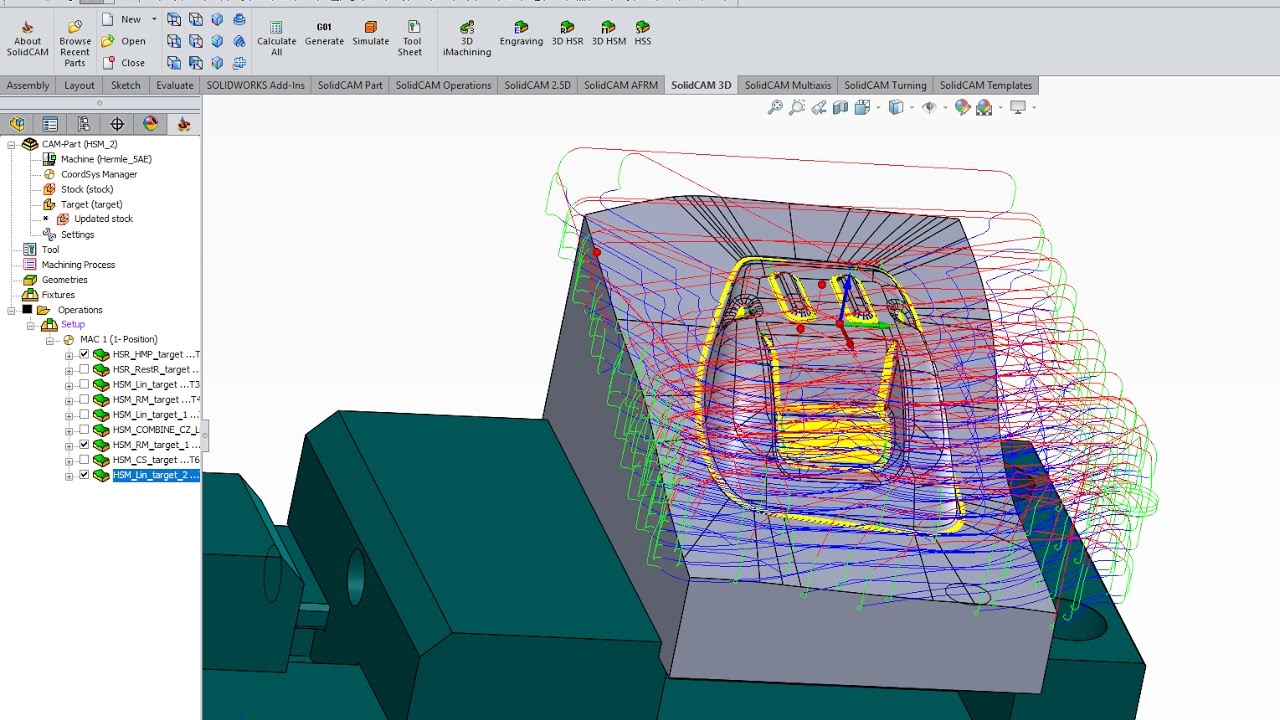Click Browse Recent Parts
Screen dimensions: 1280x720
pos(75,43)
